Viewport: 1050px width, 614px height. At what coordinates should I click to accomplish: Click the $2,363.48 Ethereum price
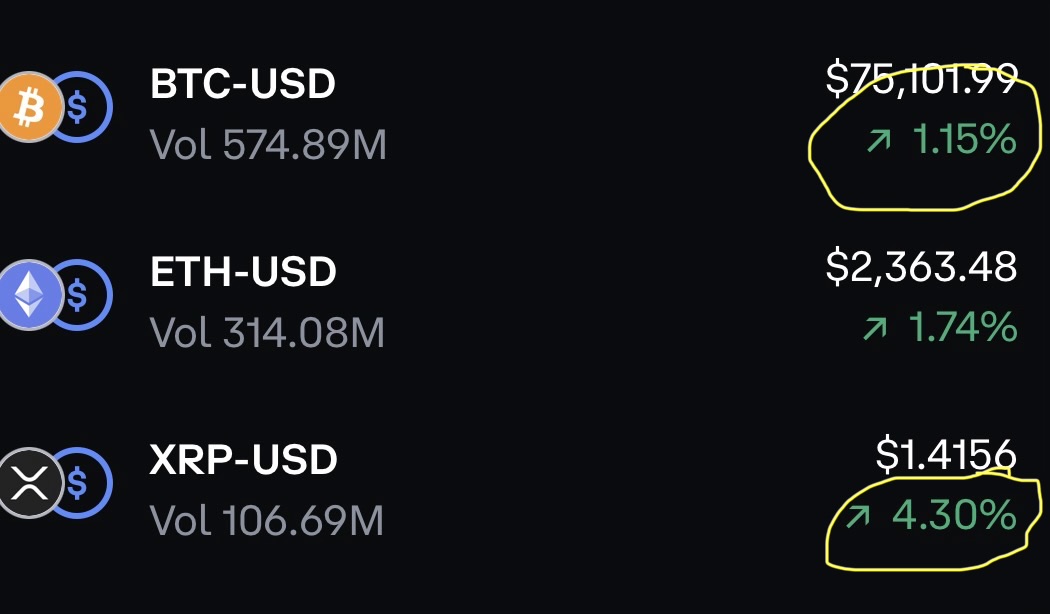[x=921, y=266]
